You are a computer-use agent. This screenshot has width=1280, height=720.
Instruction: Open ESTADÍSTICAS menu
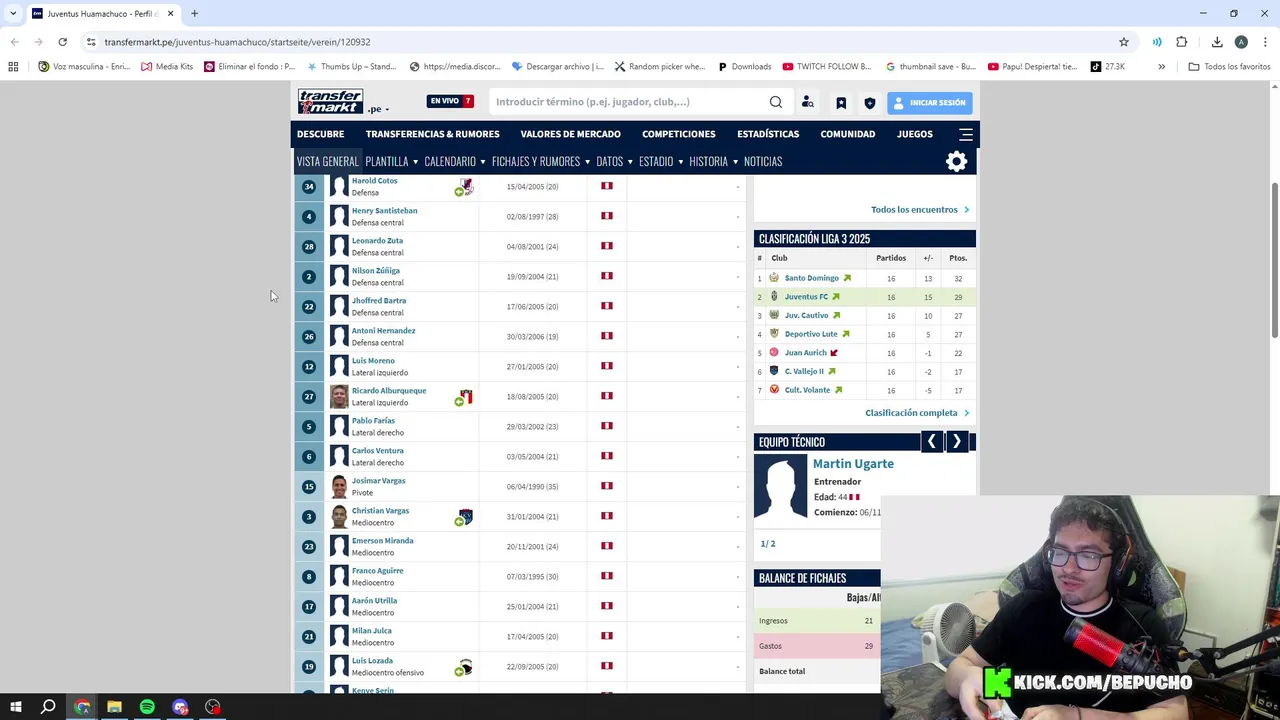point(768,134)
